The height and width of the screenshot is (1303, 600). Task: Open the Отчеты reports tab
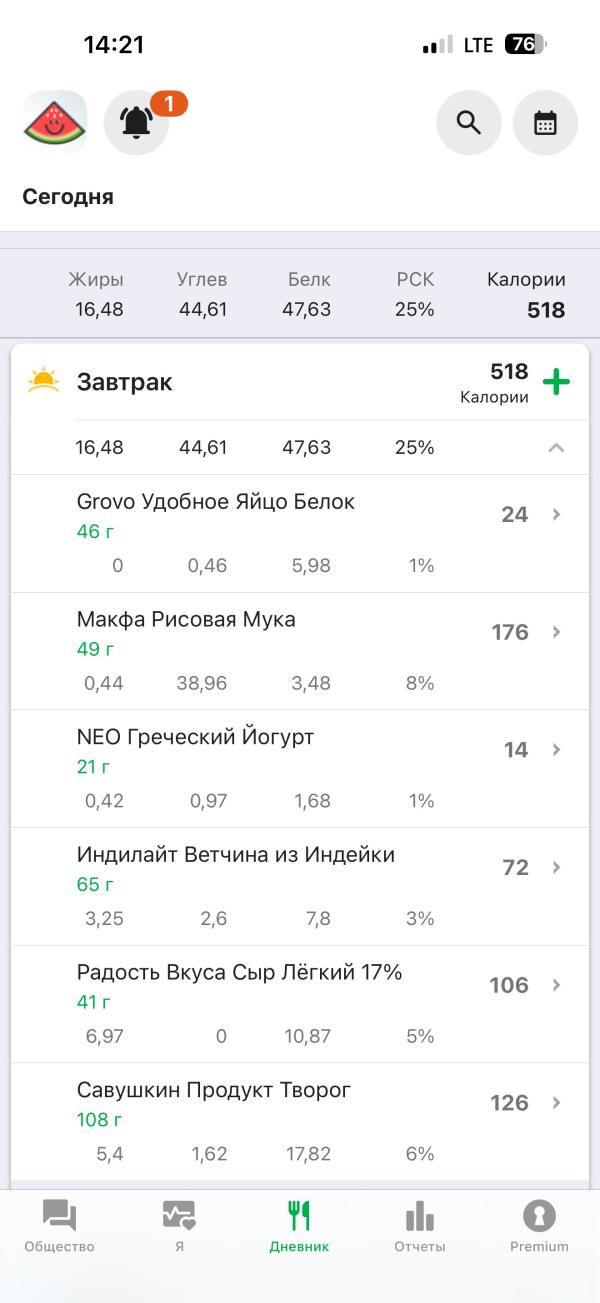pos(419,1227)
